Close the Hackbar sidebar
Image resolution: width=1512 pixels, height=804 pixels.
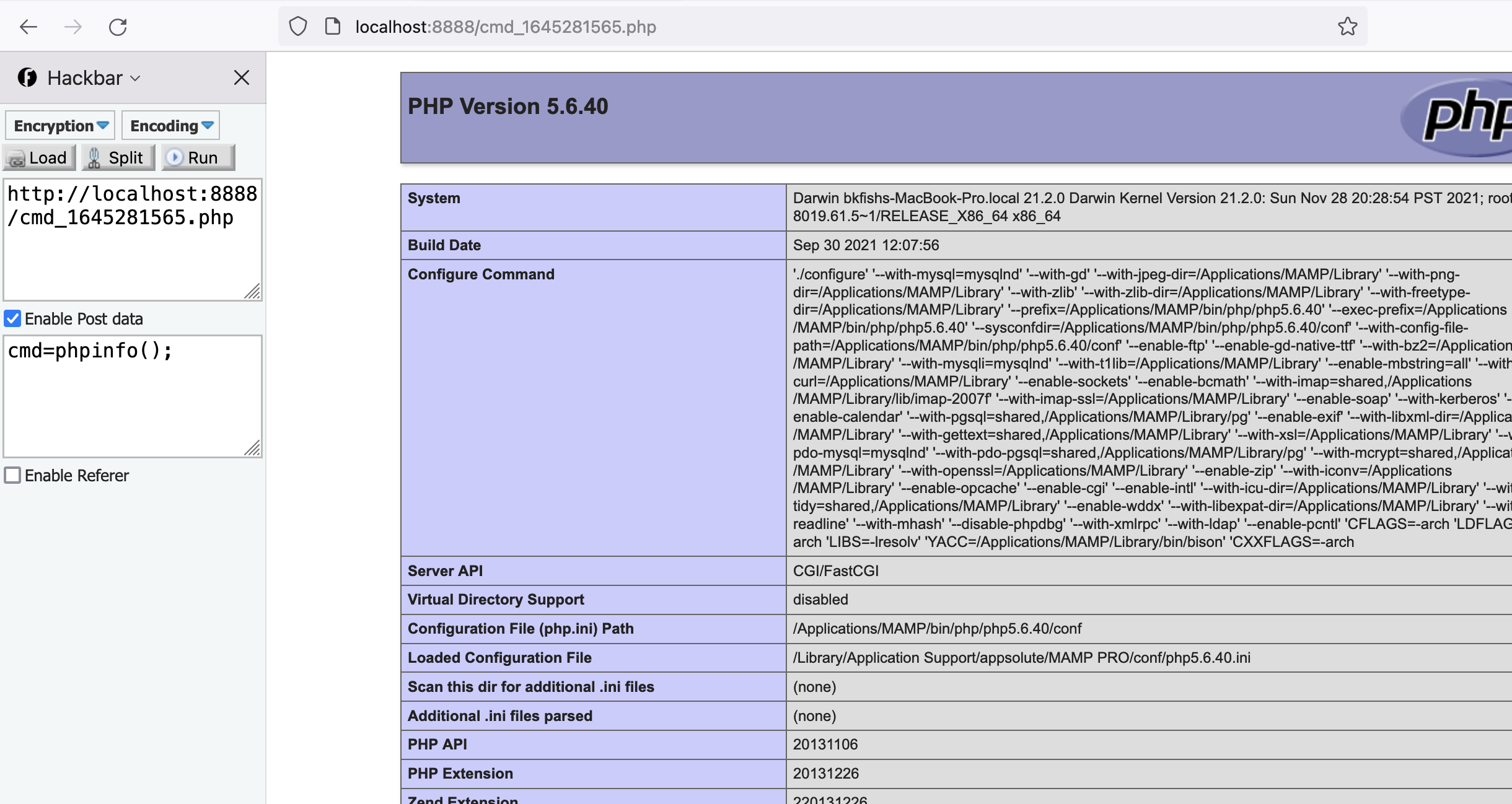pos(241,77)
